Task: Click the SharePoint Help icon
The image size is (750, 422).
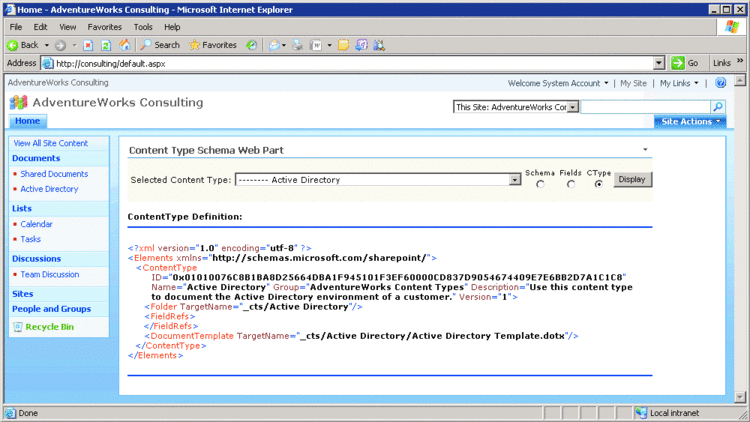Action: (721, 83)
